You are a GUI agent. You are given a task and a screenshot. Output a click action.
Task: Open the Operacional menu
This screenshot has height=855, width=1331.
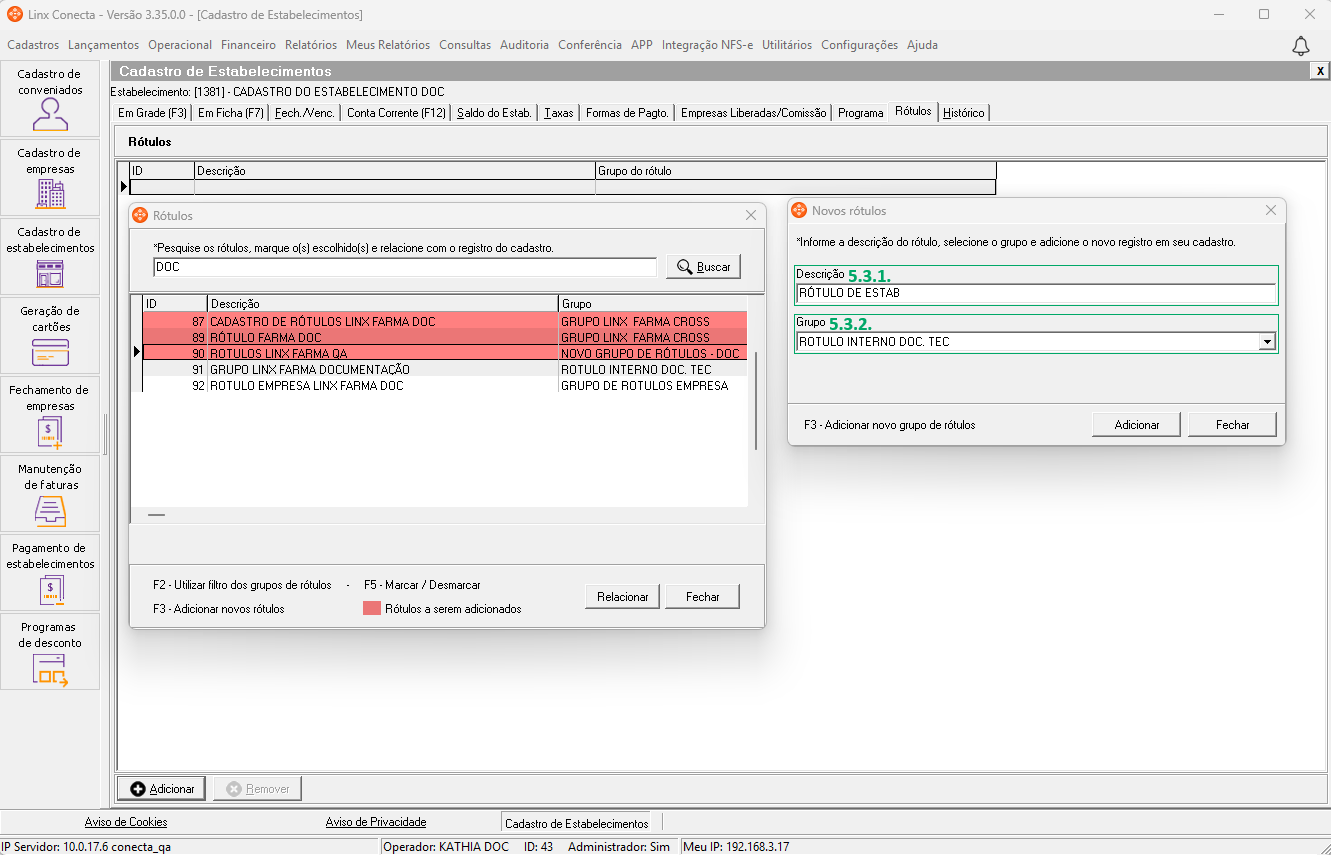(x=180, y=45)
